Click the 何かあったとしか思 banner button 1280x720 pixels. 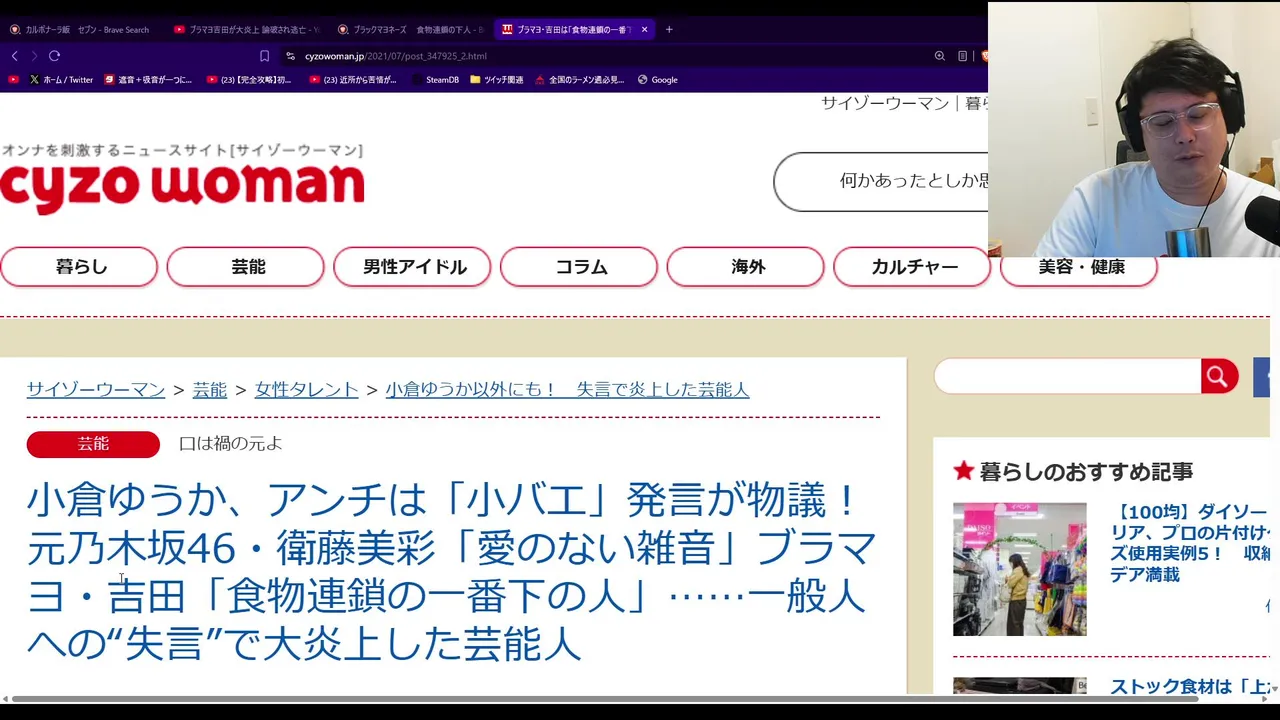(881, 182)
